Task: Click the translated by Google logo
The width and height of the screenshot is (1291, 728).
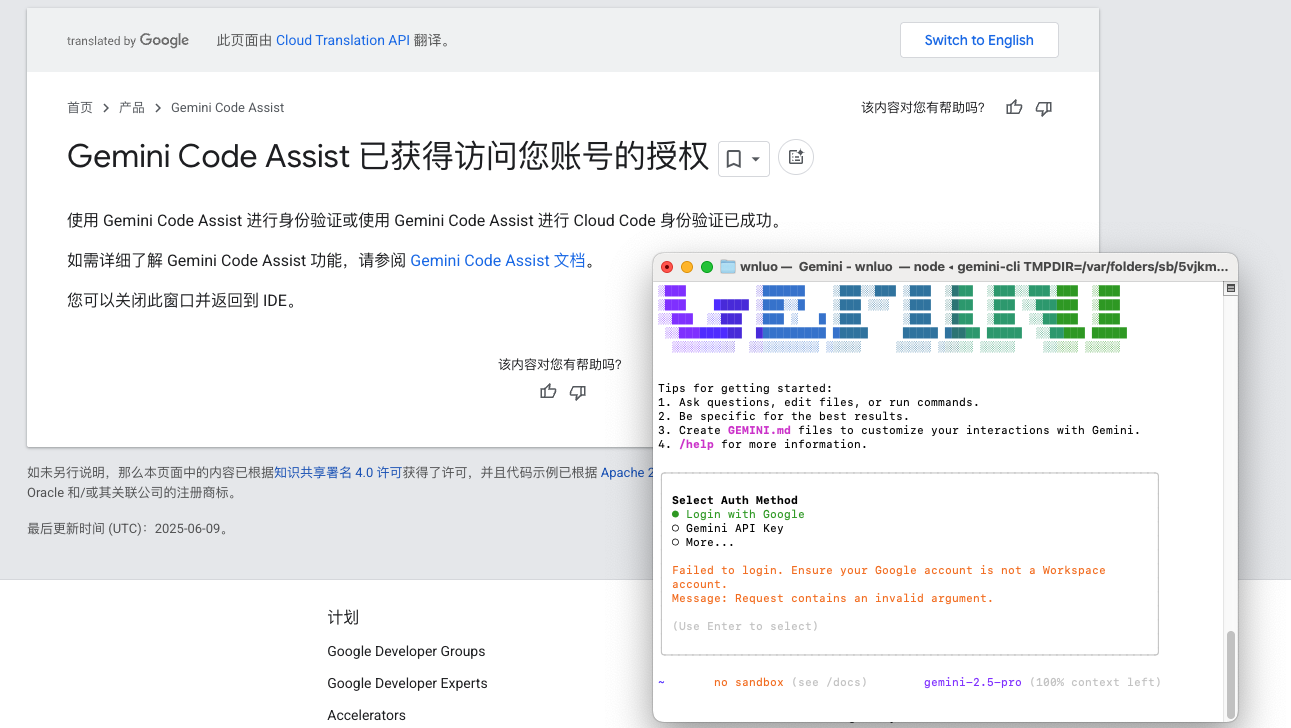Action: (128, 40)
